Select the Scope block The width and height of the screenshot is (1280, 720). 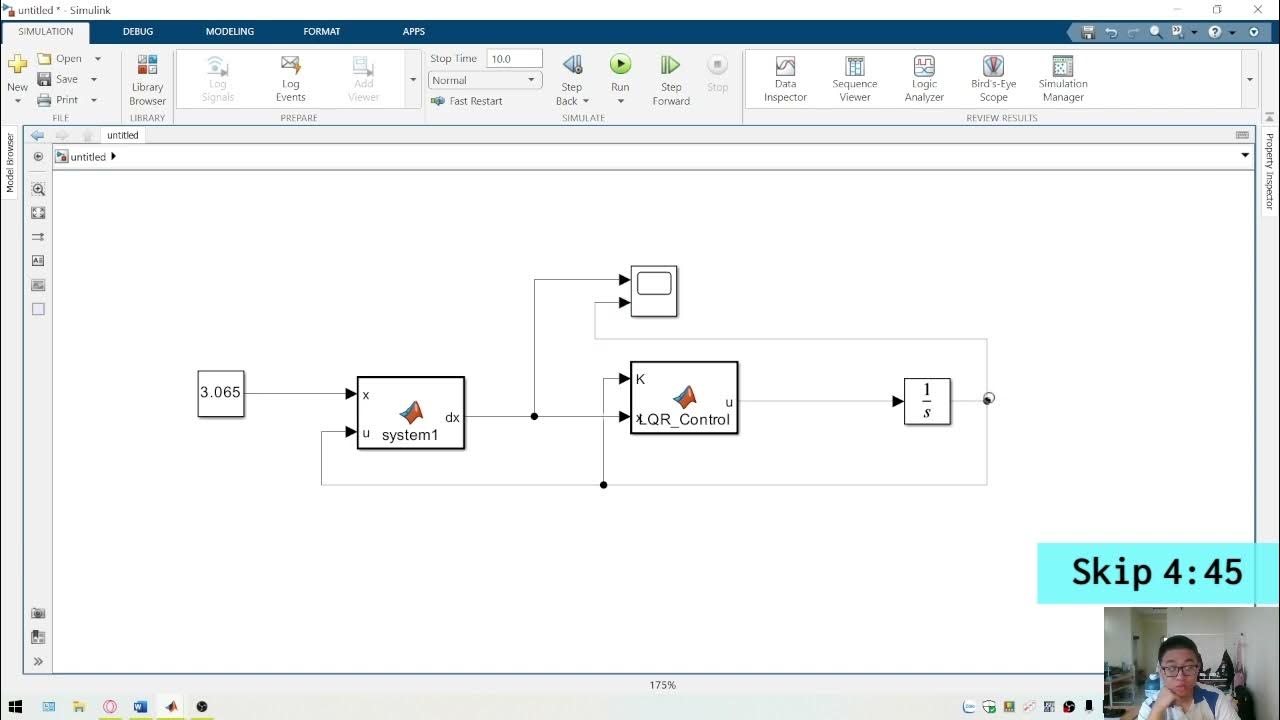[x=654, y=291]
